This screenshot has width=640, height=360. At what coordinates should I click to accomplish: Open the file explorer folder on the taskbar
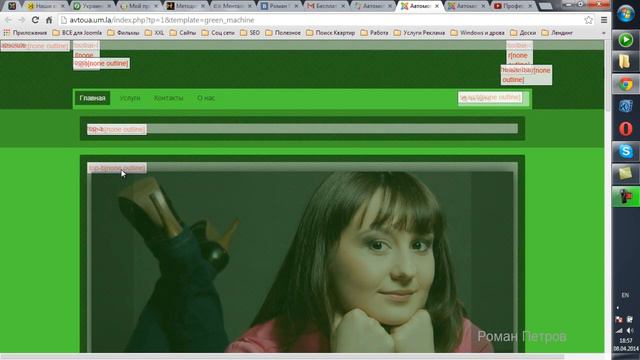tap(625, 62)
